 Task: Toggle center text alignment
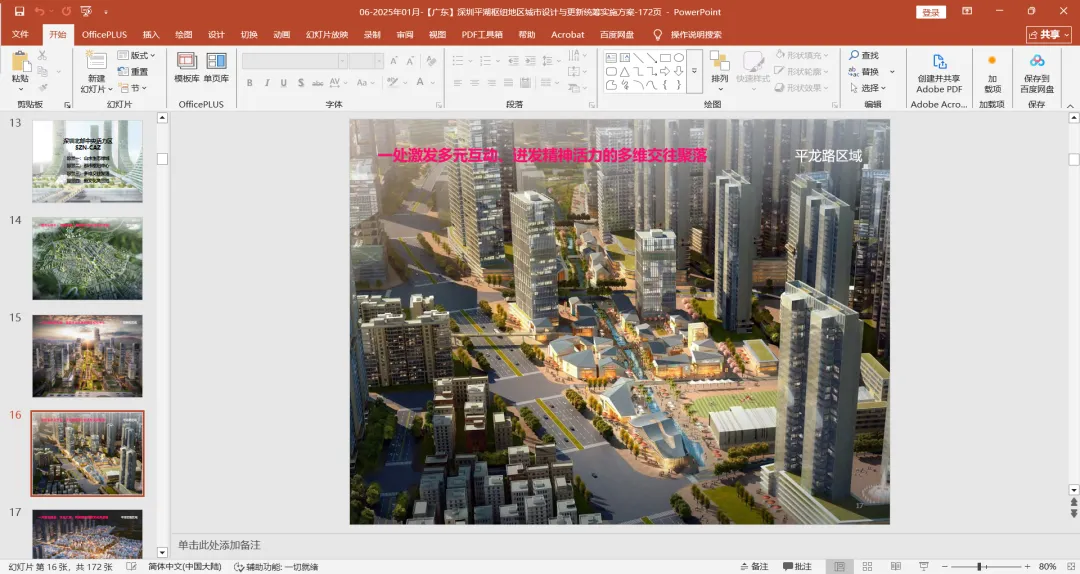coord(475,83)
